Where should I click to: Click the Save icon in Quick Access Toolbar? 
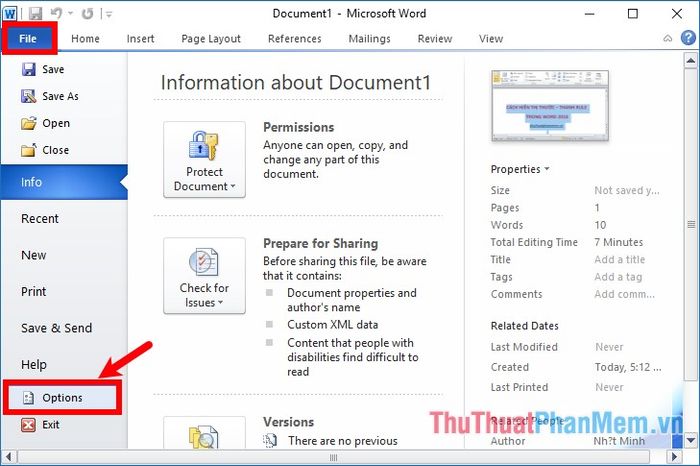coord(35,13)
